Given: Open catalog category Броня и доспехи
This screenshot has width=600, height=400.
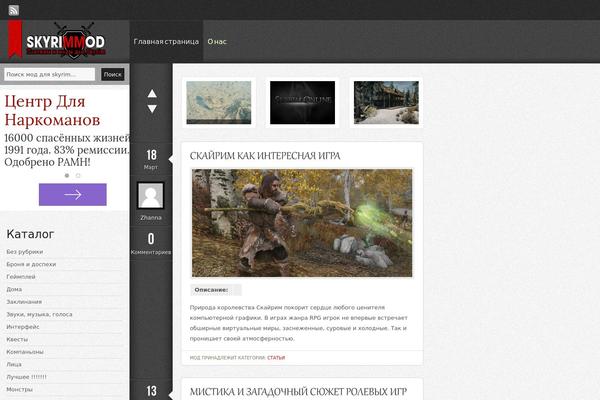Looking at the screenshot, I should pos(31,264).
